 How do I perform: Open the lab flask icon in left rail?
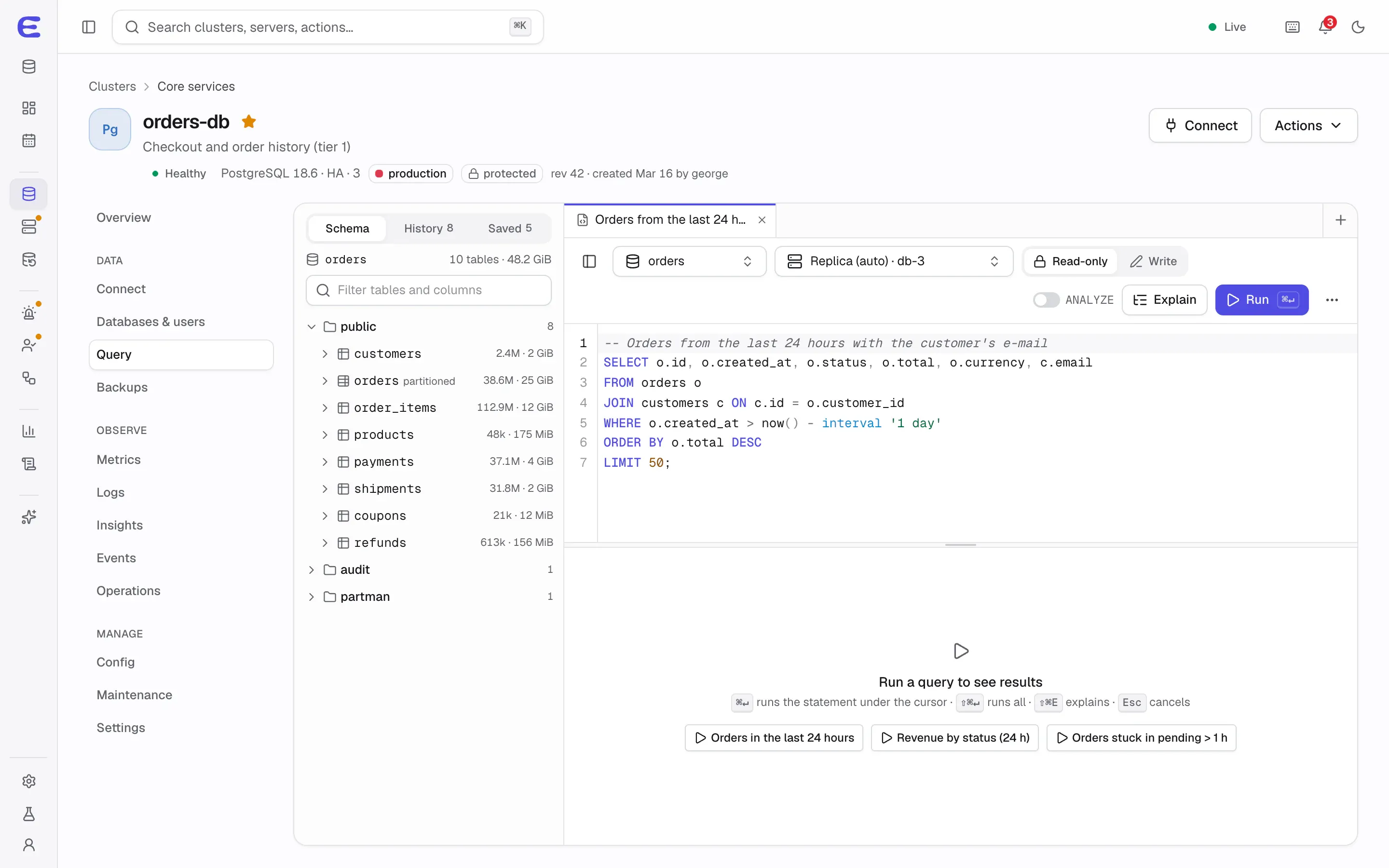point(29,814)
